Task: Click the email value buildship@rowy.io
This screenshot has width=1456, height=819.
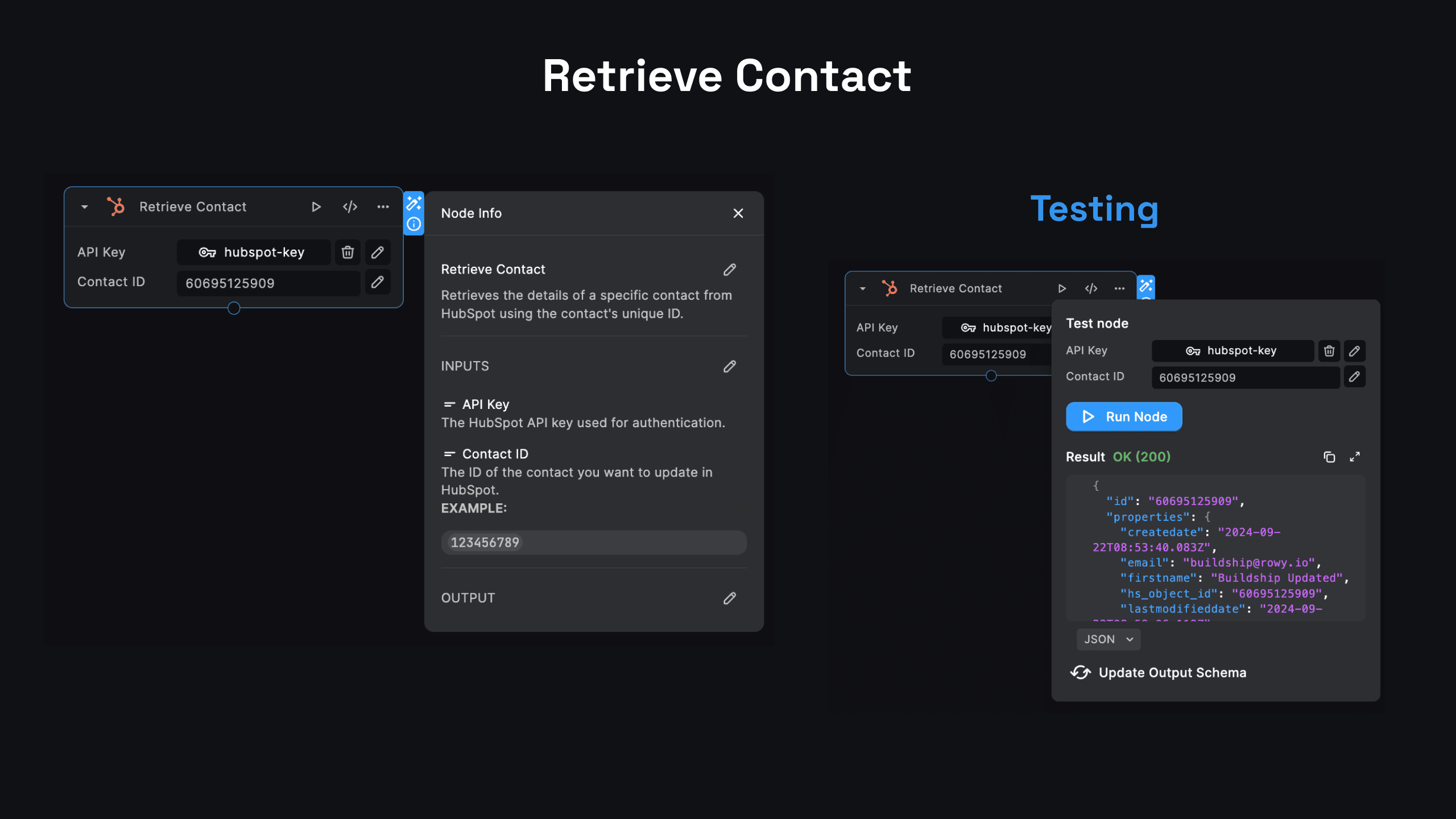Action: [1249, 562]
